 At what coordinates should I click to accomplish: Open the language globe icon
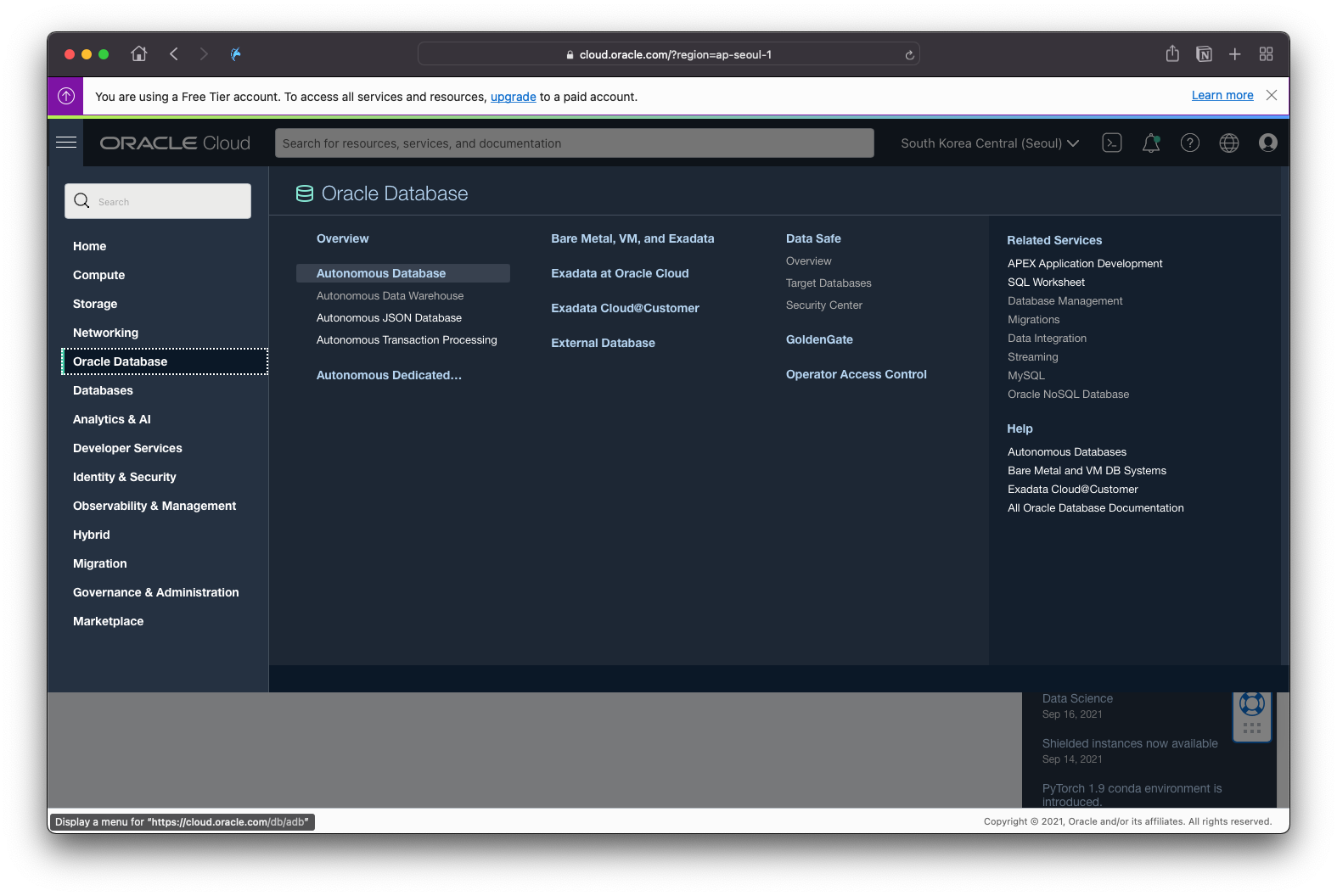[x=1229, y=143]
